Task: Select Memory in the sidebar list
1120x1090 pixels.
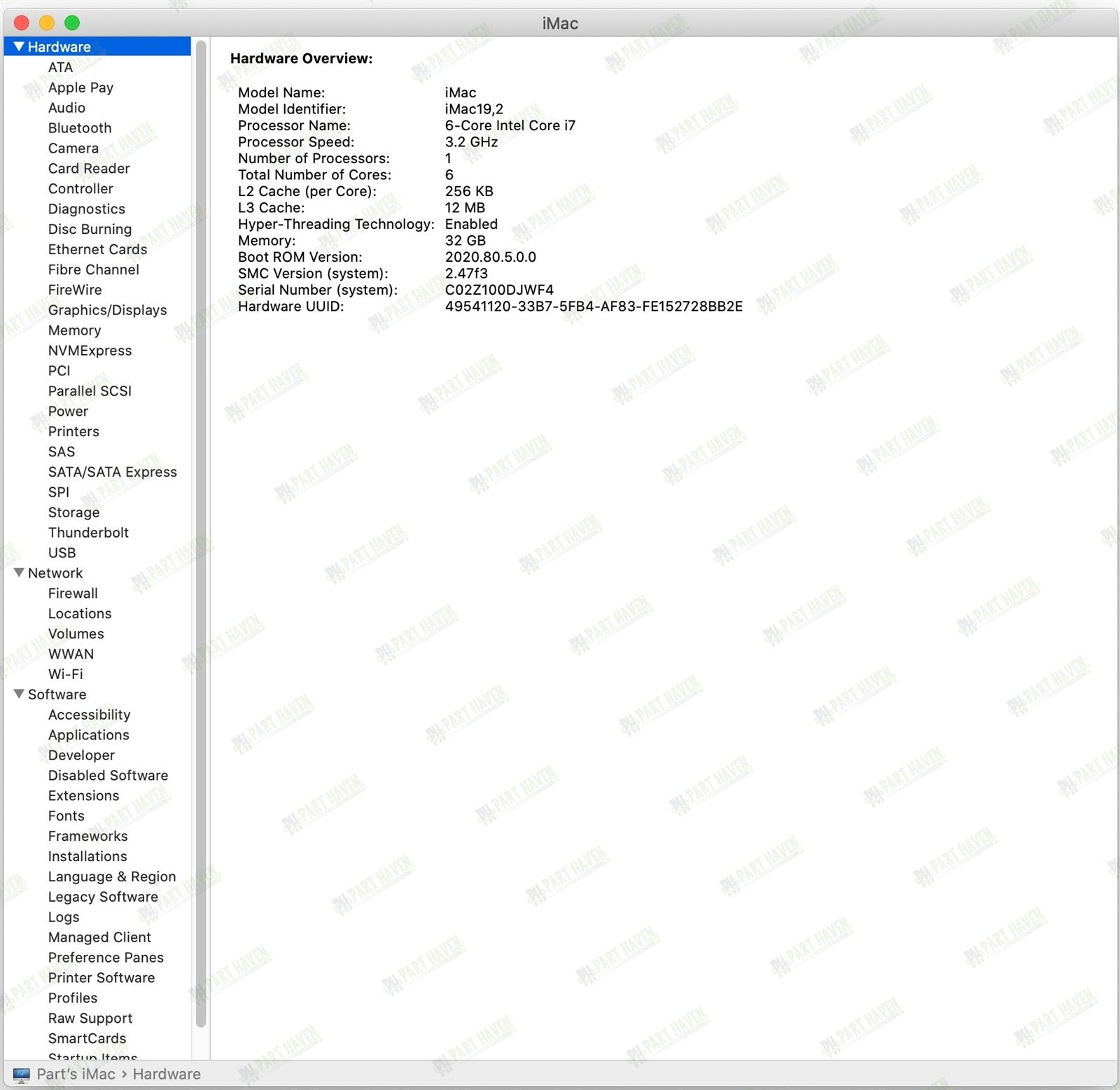Action: click(x=74, y=330)
